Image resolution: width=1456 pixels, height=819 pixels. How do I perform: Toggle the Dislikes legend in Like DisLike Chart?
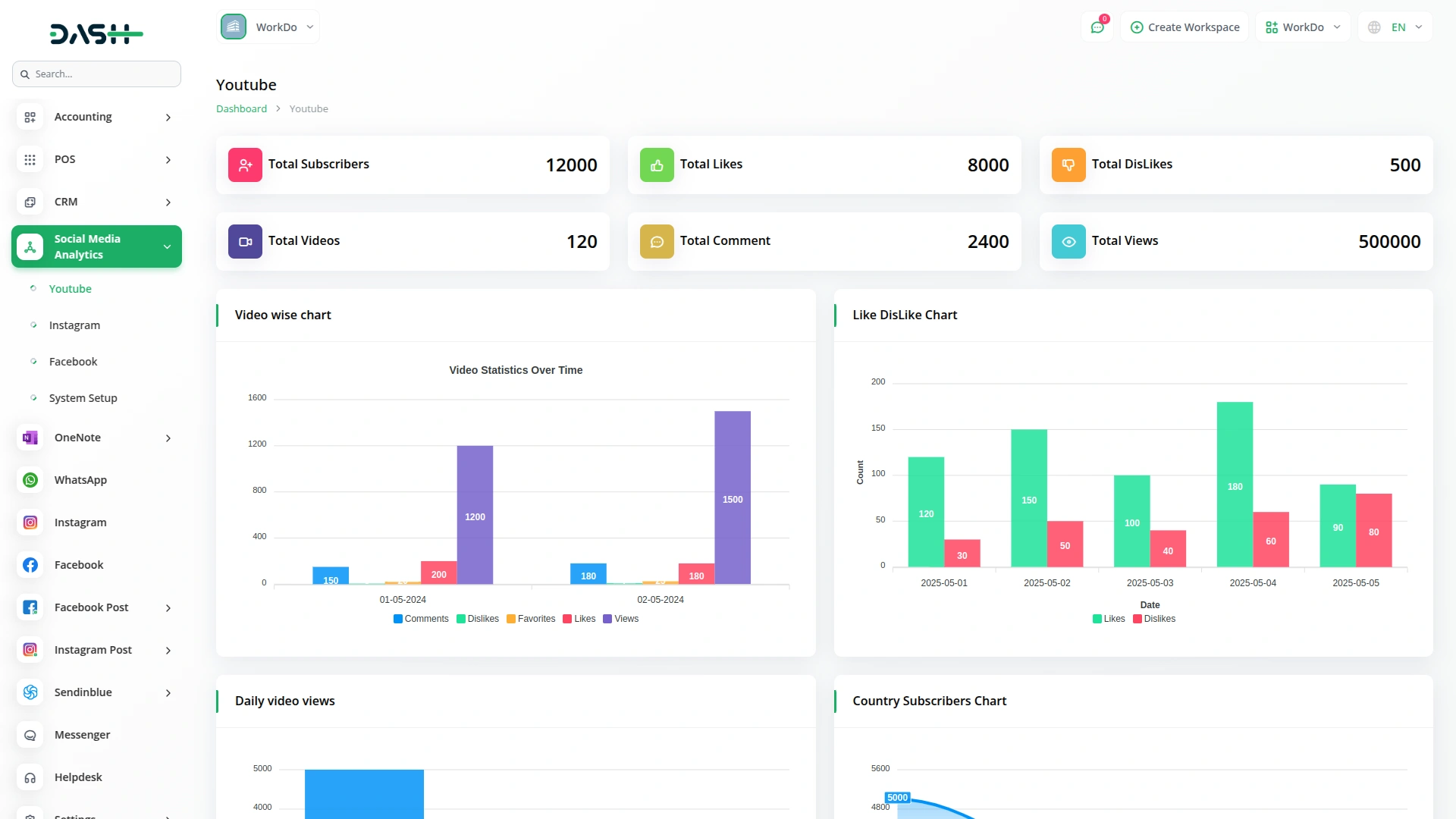tap(1154, 618)
